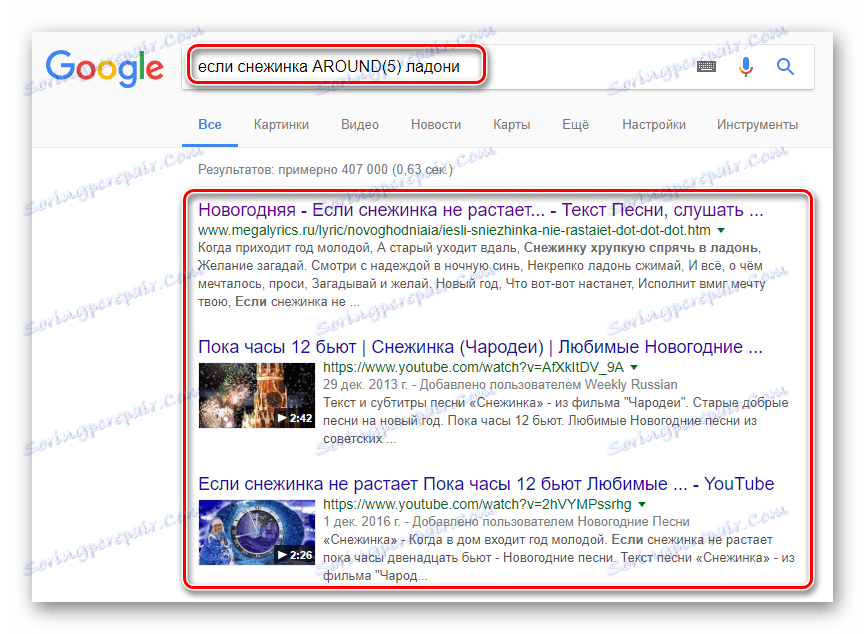
Task: Click snippet text "Снежинку хрупкую спрячь в ладонь"
Action: tap(641, 248)
